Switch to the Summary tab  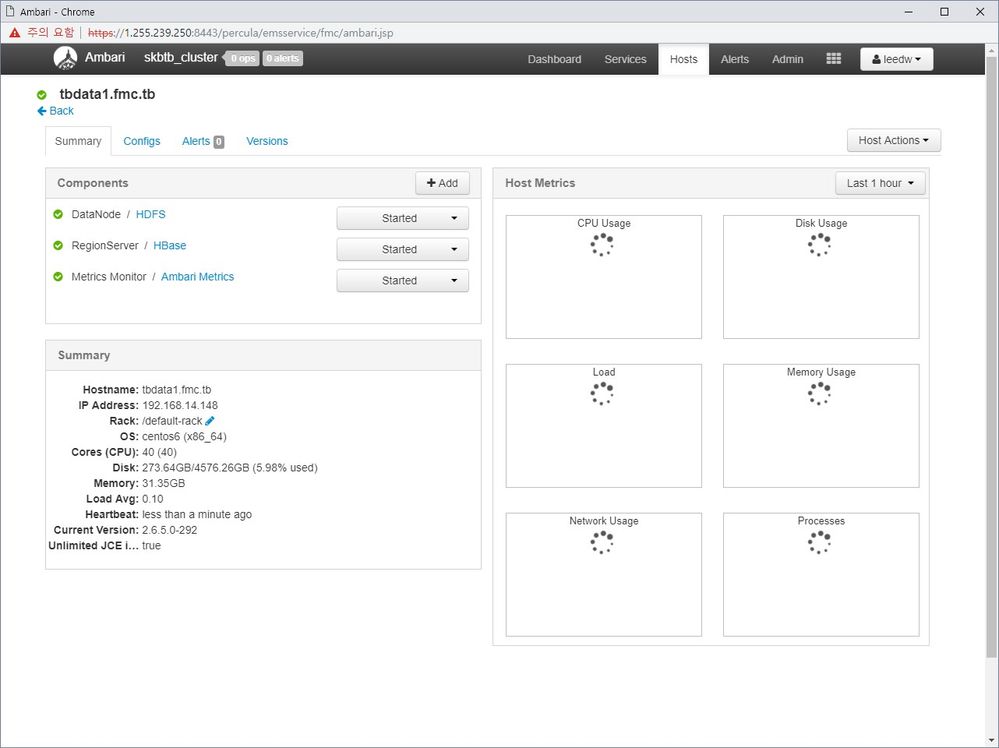pyautogui.click(x=78, y=141)
